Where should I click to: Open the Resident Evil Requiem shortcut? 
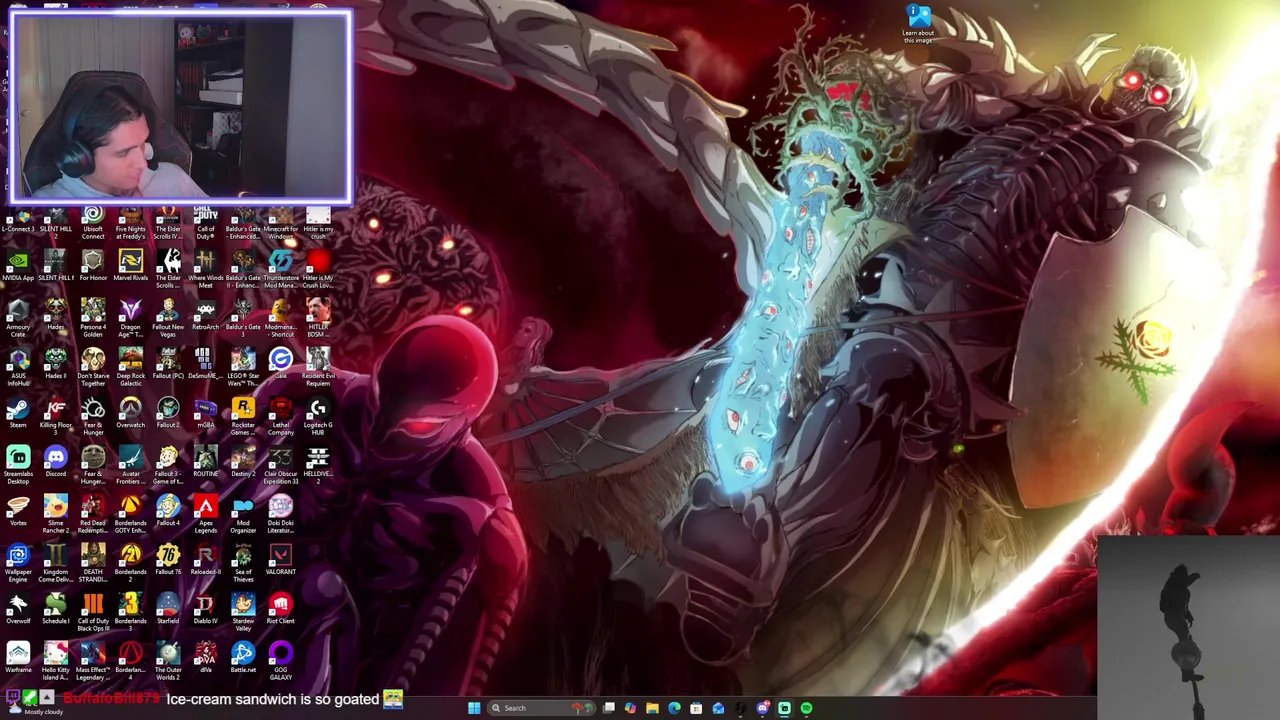318,367
